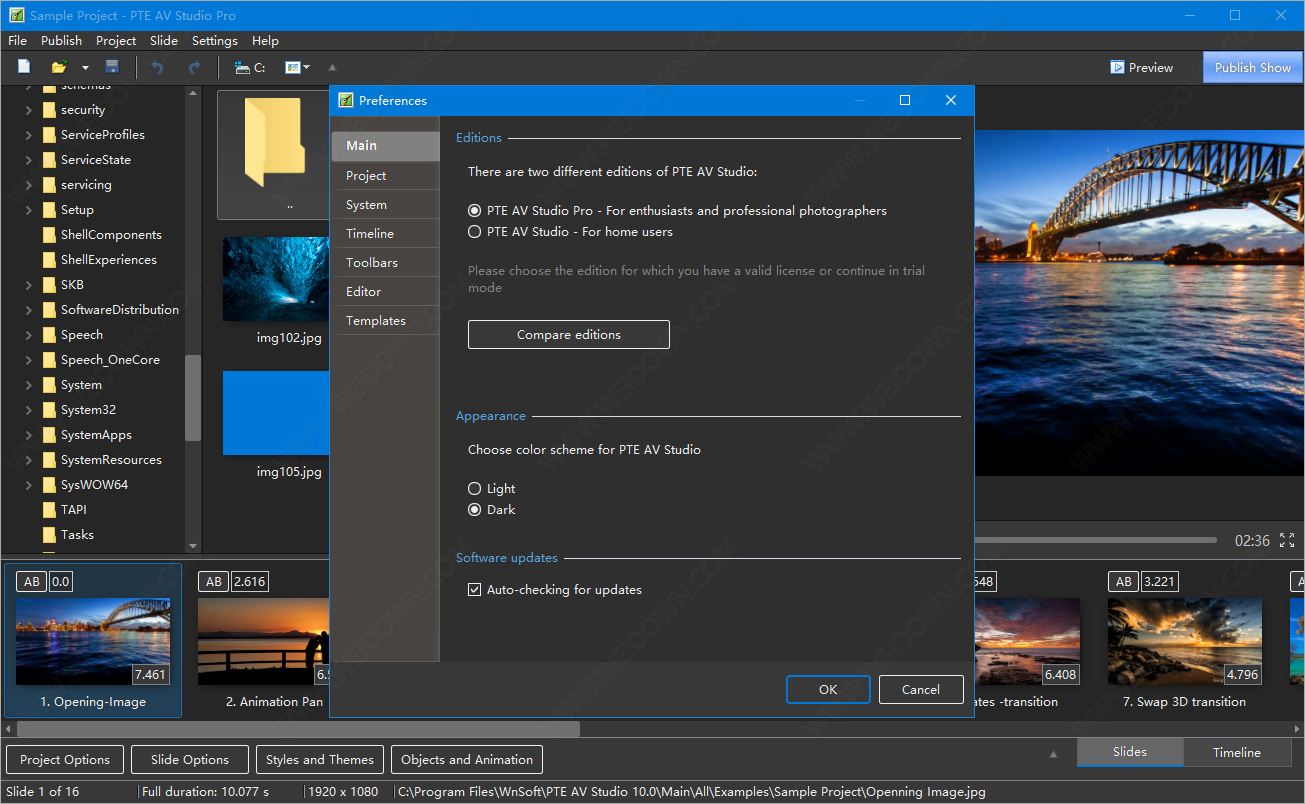This screenshot has width=1305, height=804.
Task: Click the AB badge on Opening-Image slide
Action: pyautogui.click(x=32, y=581)
